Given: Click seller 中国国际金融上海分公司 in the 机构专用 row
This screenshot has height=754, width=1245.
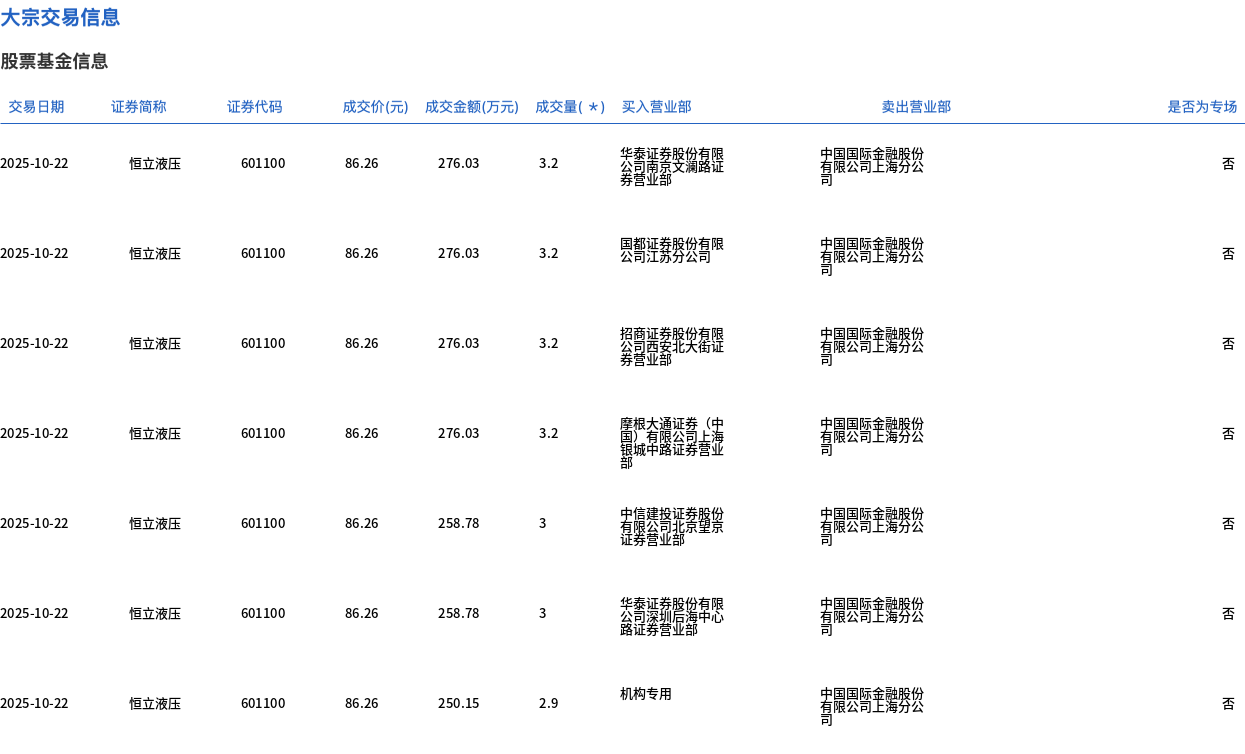Looking at the screenshot, I should point(872,707).
